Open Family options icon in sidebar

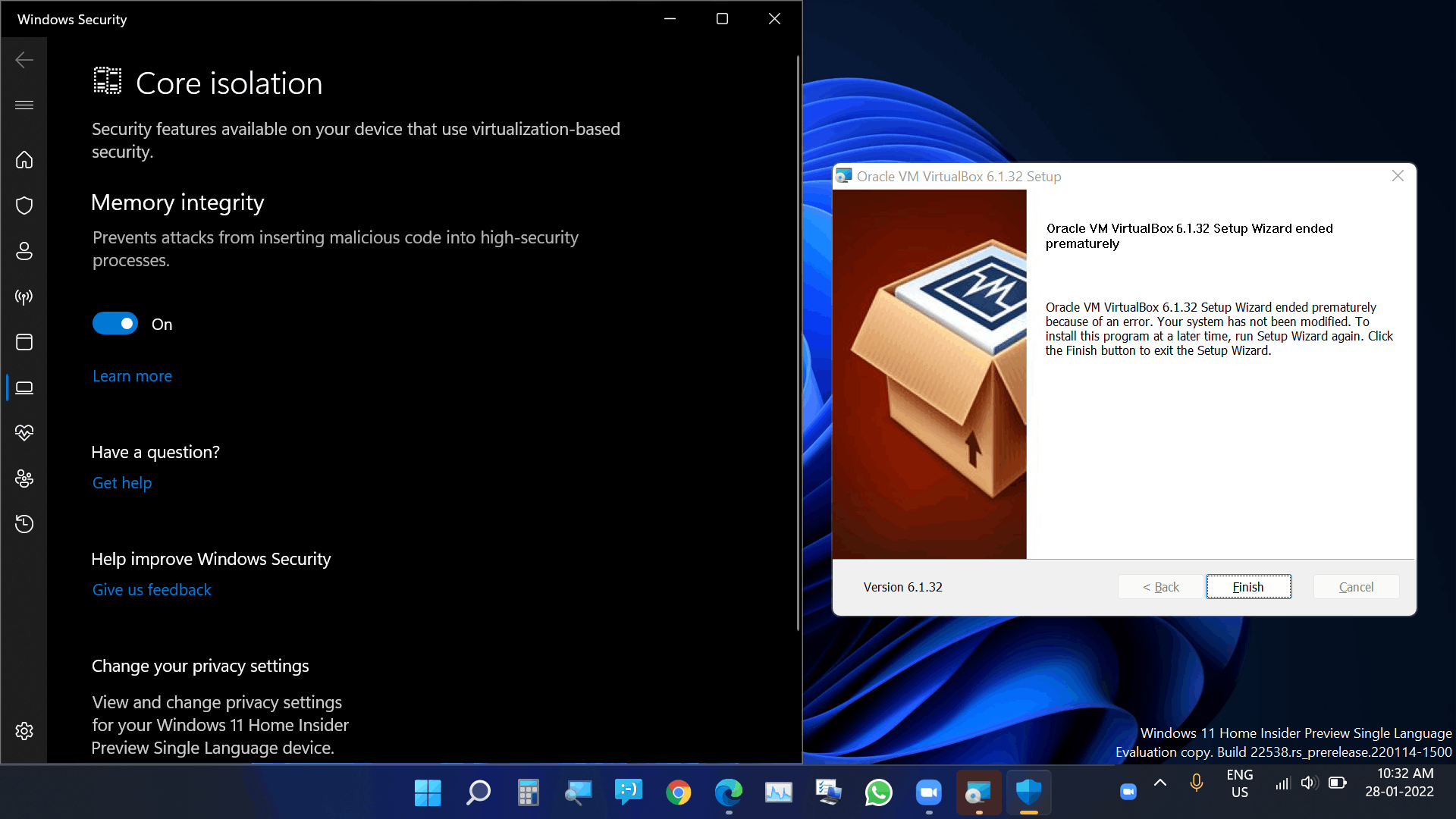point(24,479)
